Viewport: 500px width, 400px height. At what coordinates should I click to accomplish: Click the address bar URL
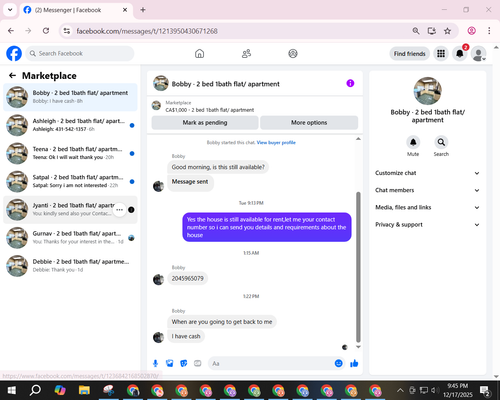click(147, 31)
